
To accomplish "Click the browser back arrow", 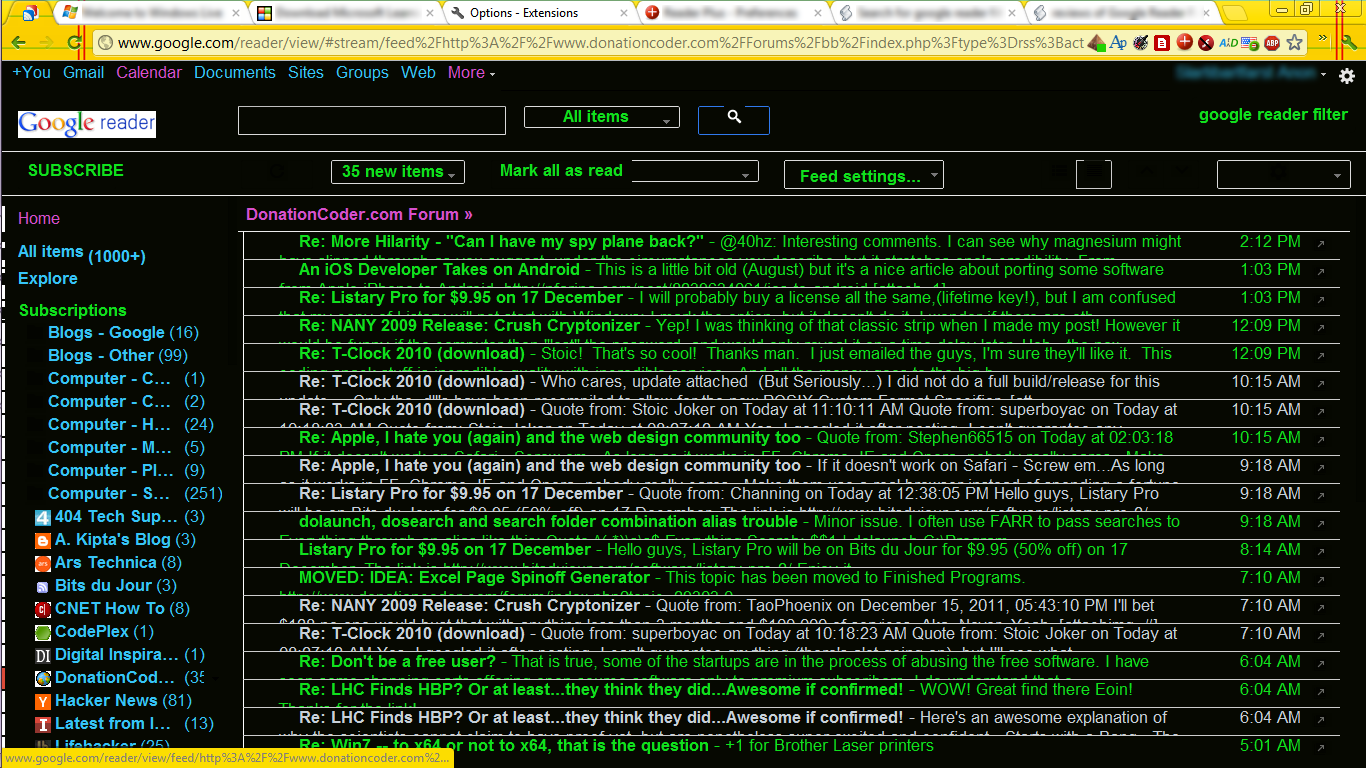I will tap(19, 43).
